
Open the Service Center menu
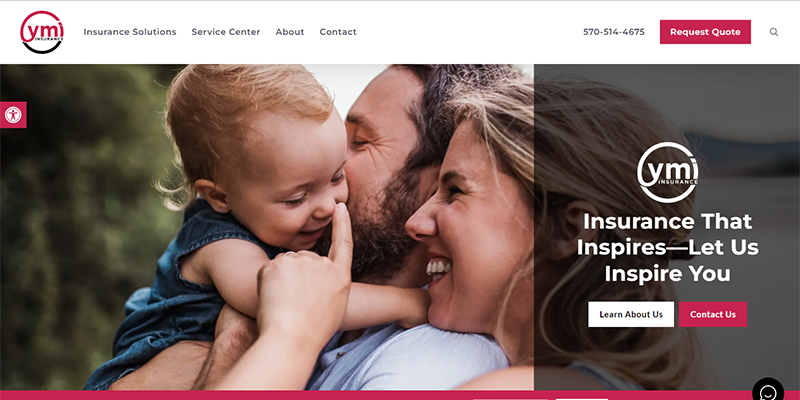point(226,32)
